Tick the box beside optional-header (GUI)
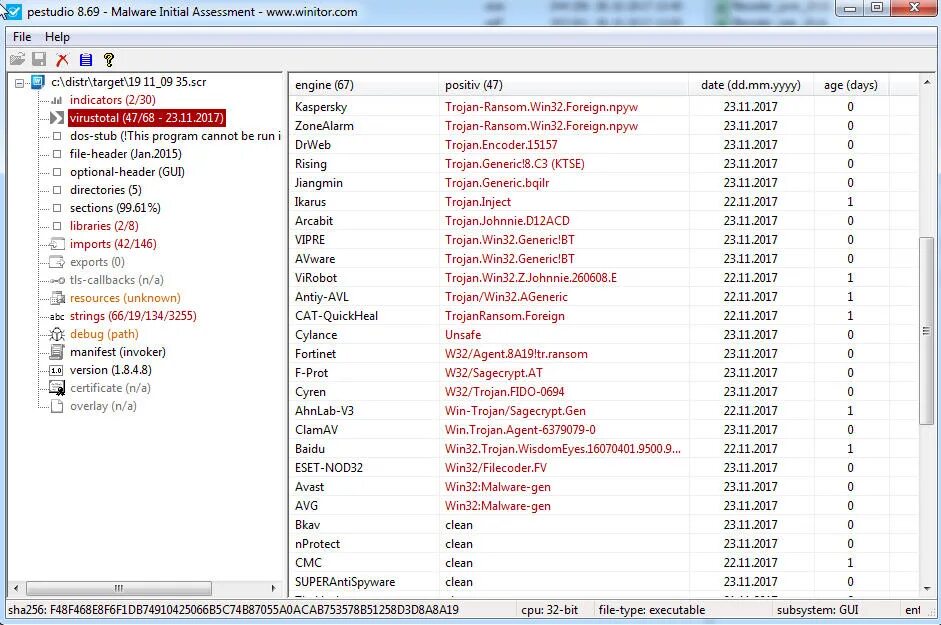Viewport: 941px width, 625px height. tap(57, 172)
